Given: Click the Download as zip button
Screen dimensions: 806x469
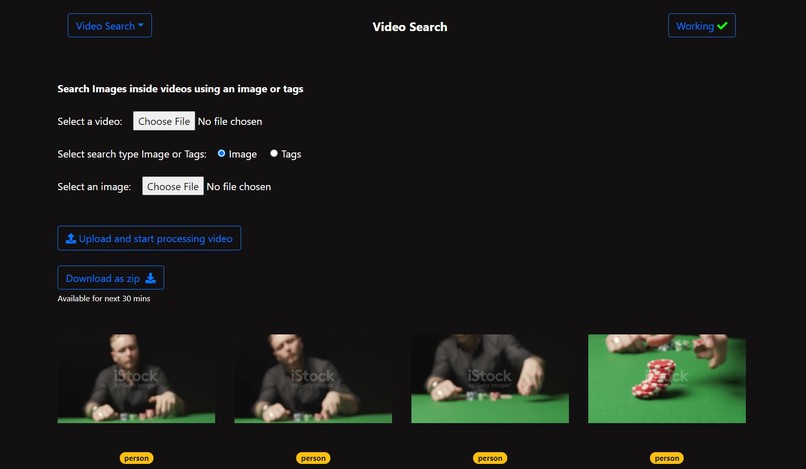Looking at the screenshot, I should pyautogui.click(x=111, y=278).
